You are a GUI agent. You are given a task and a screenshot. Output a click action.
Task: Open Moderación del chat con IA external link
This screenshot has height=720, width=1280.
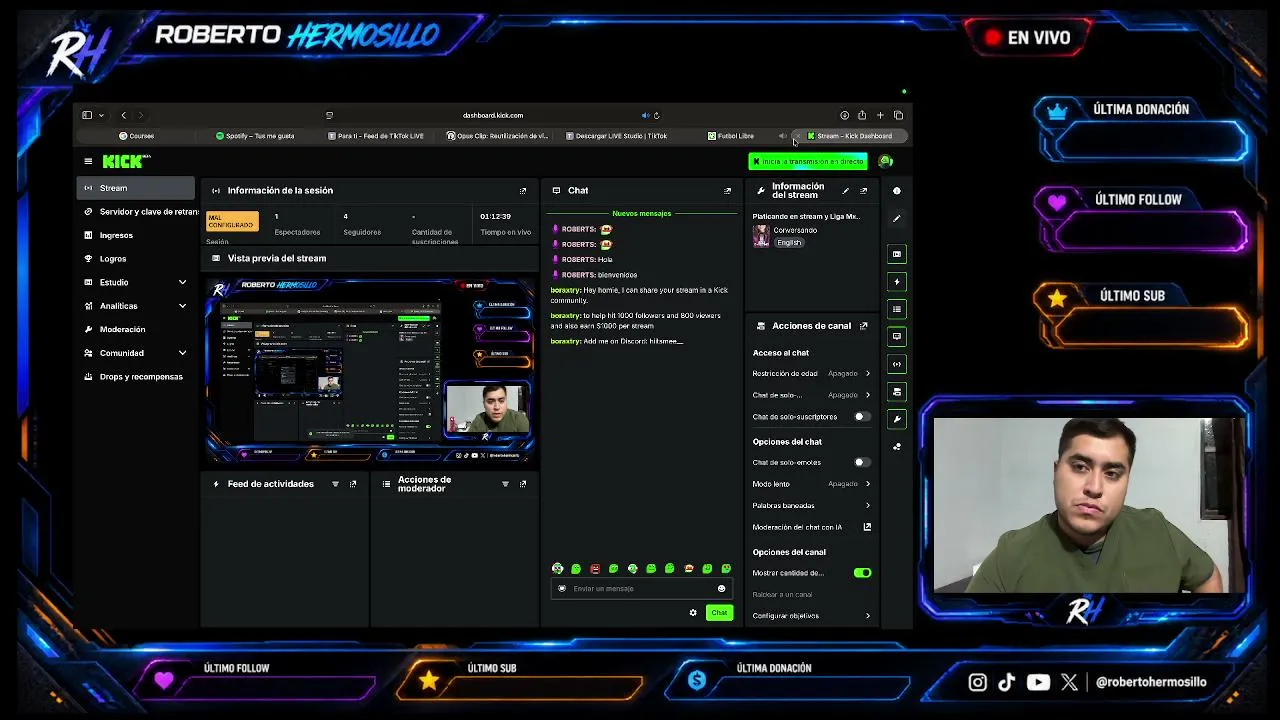coord(867,527)
